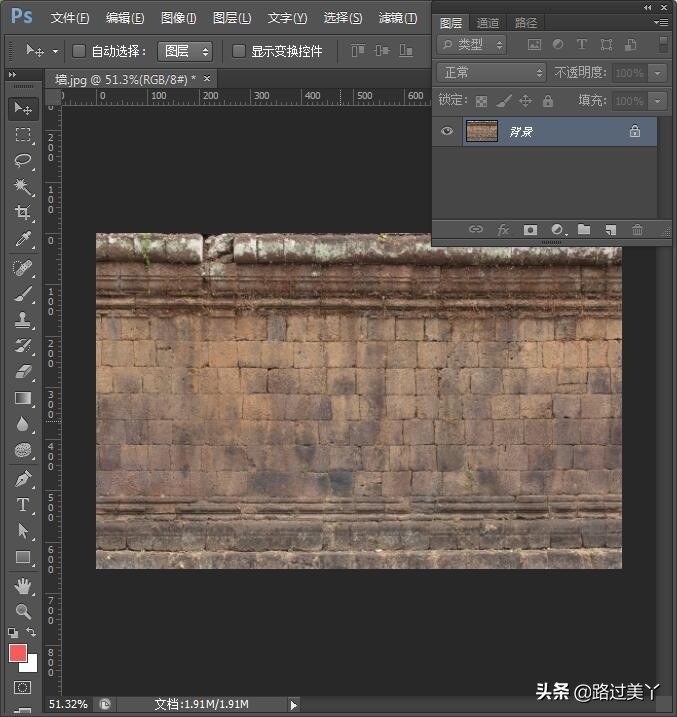Swap foreground and background colors
The height and width of the screenshot is (717, 677).
click(x=31, y=632)
